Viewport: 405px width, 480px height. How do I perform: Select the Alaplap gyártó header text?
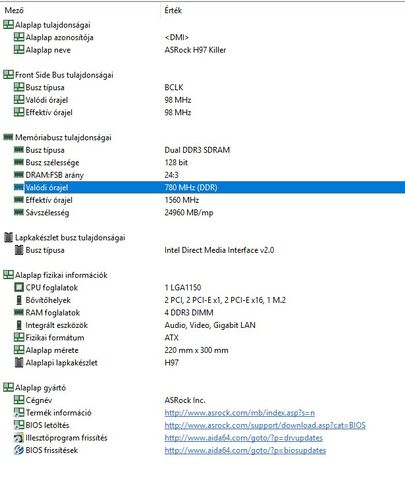(x=40, y=388)
